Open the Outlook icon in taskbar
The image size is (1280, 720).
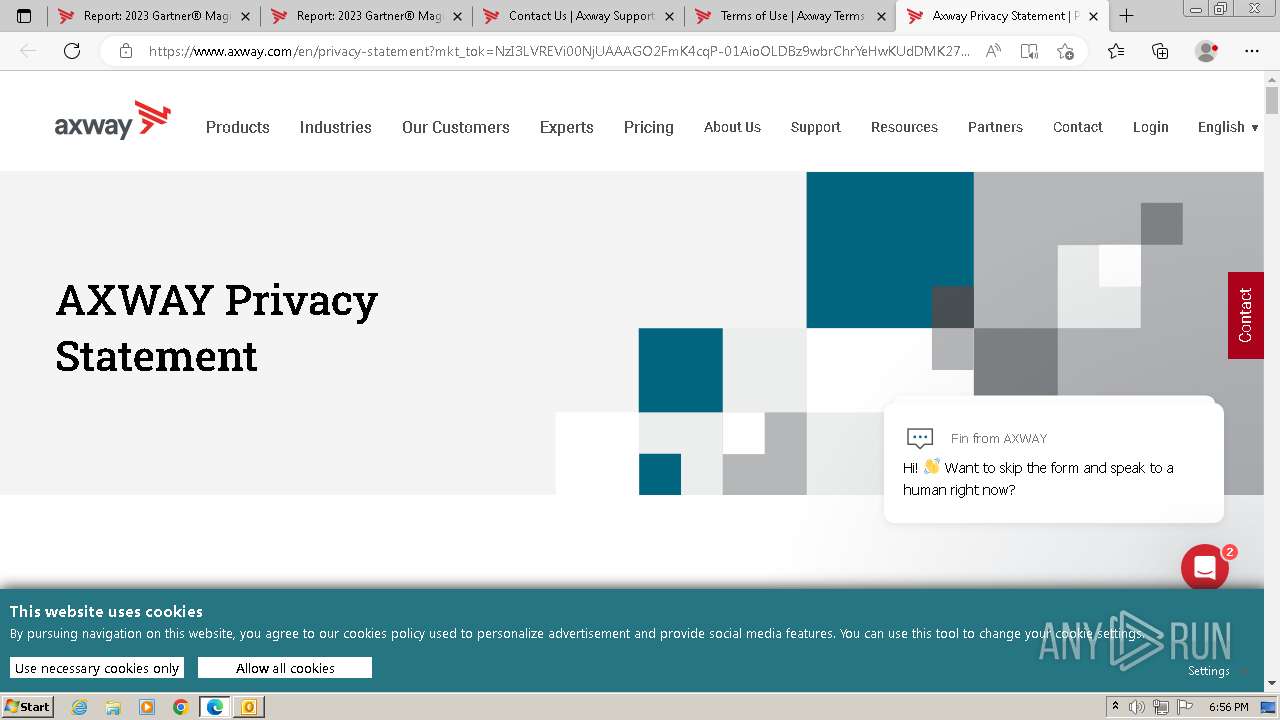click(x=249, y=707)
